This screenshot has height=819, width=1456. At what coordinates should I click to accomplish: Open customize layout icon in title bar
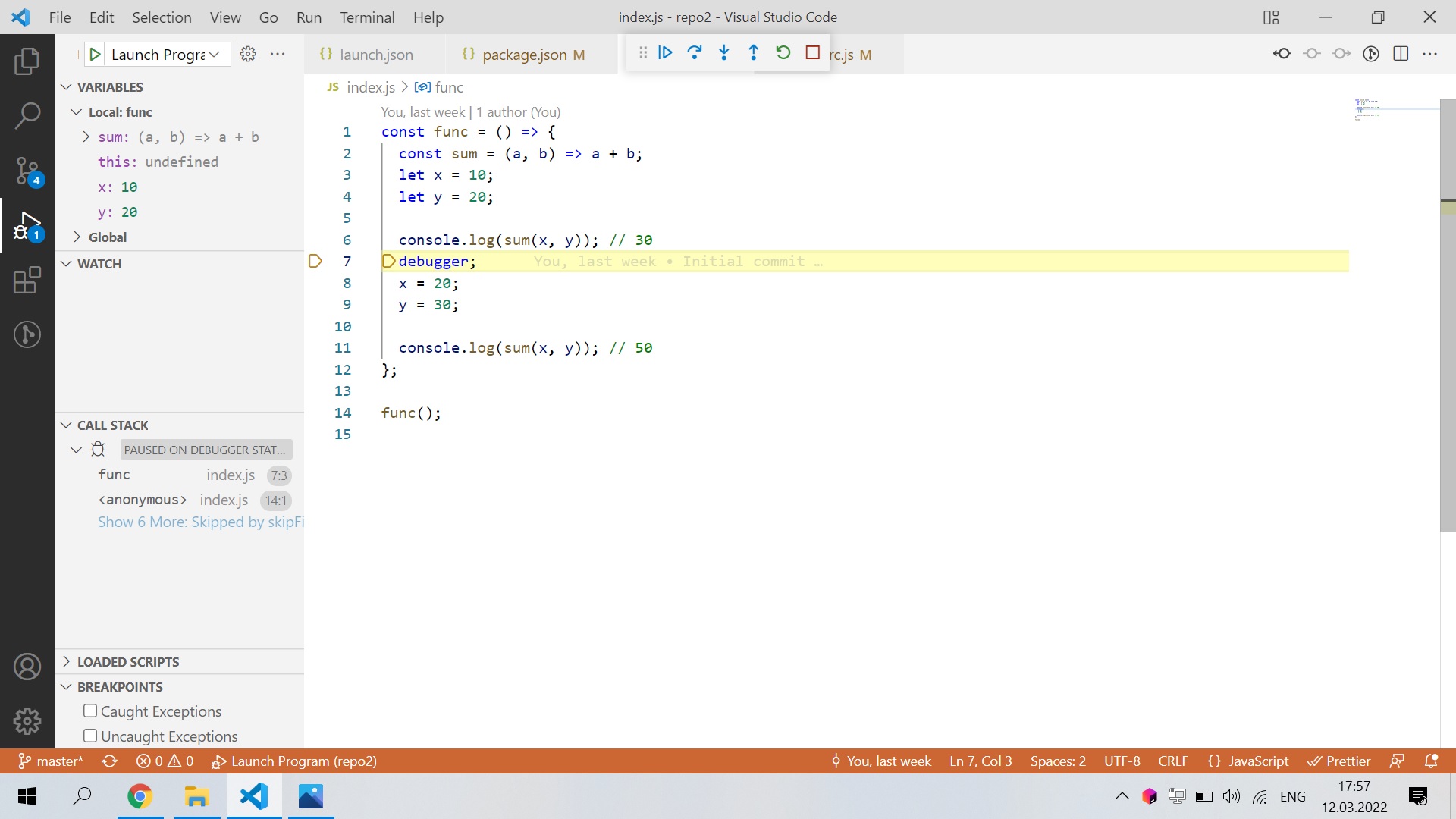click(x=1272, y=17)
